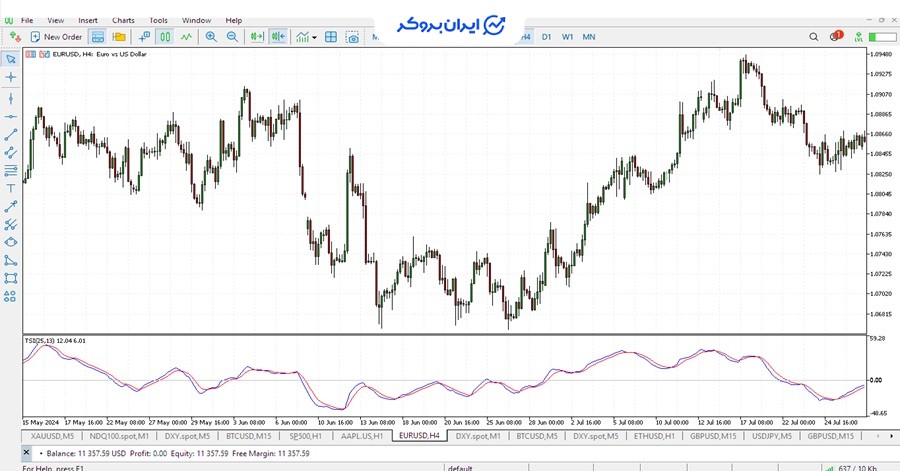The height and width of the screenshot is (471, 900).
Task: Zoom in the chart with magnifier plus
Action: click(211, 37)
